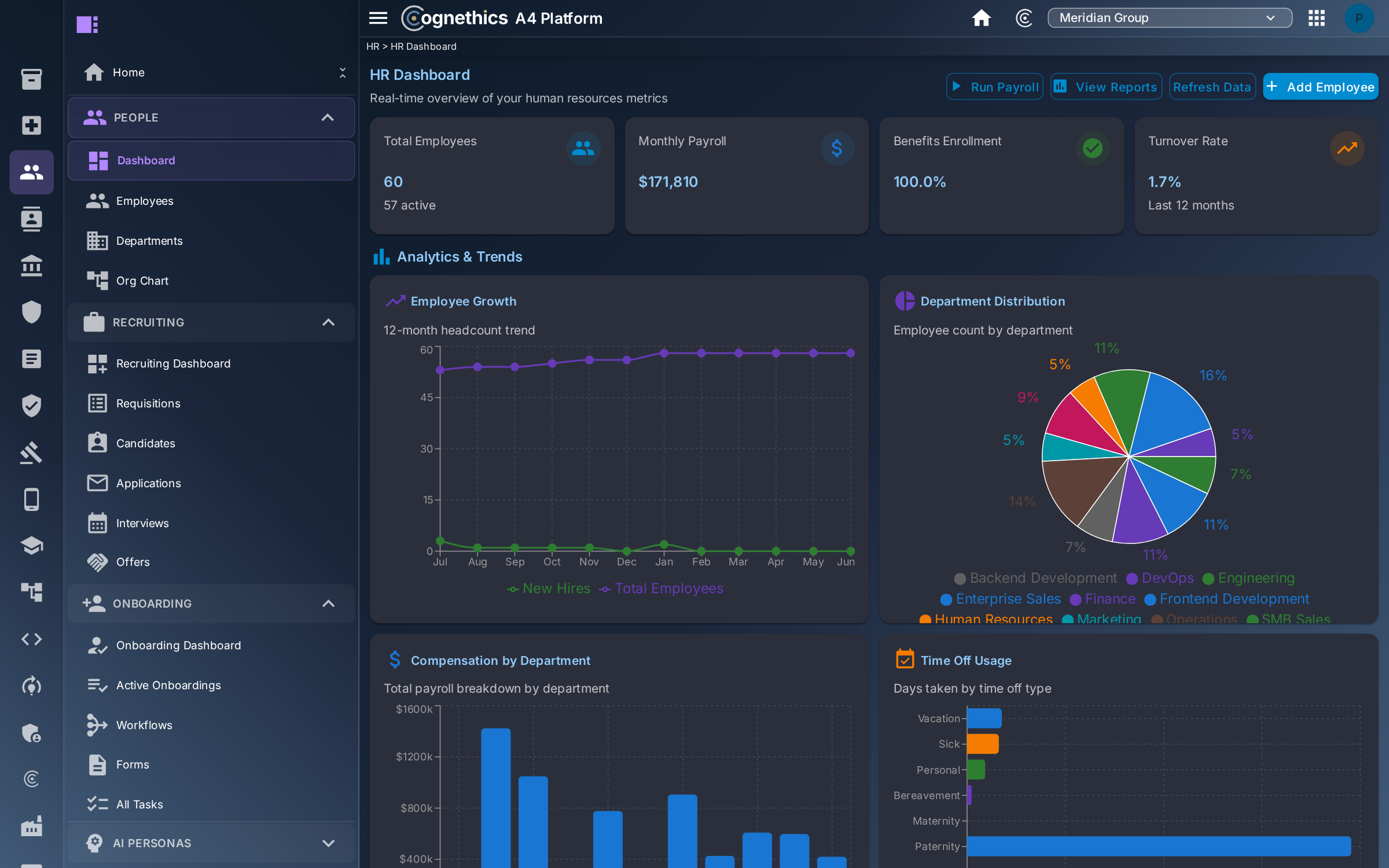The width and height of the screenshot is (1389, 868).
Task: Open the document lines icon in left rail
Action: coord(31,359)
